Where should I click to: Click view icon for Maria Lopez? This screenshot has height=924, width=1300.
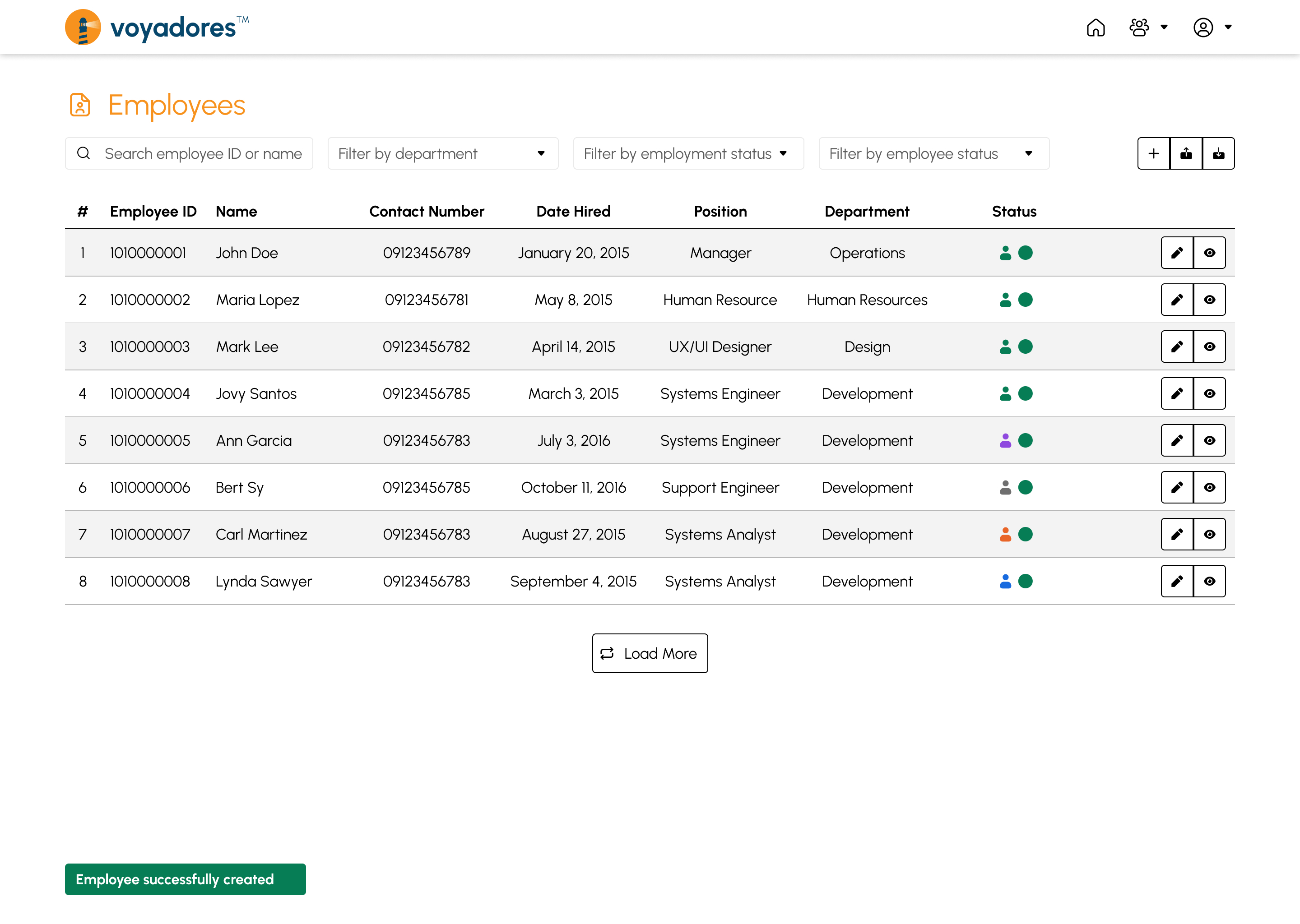tap(1209, 299)
